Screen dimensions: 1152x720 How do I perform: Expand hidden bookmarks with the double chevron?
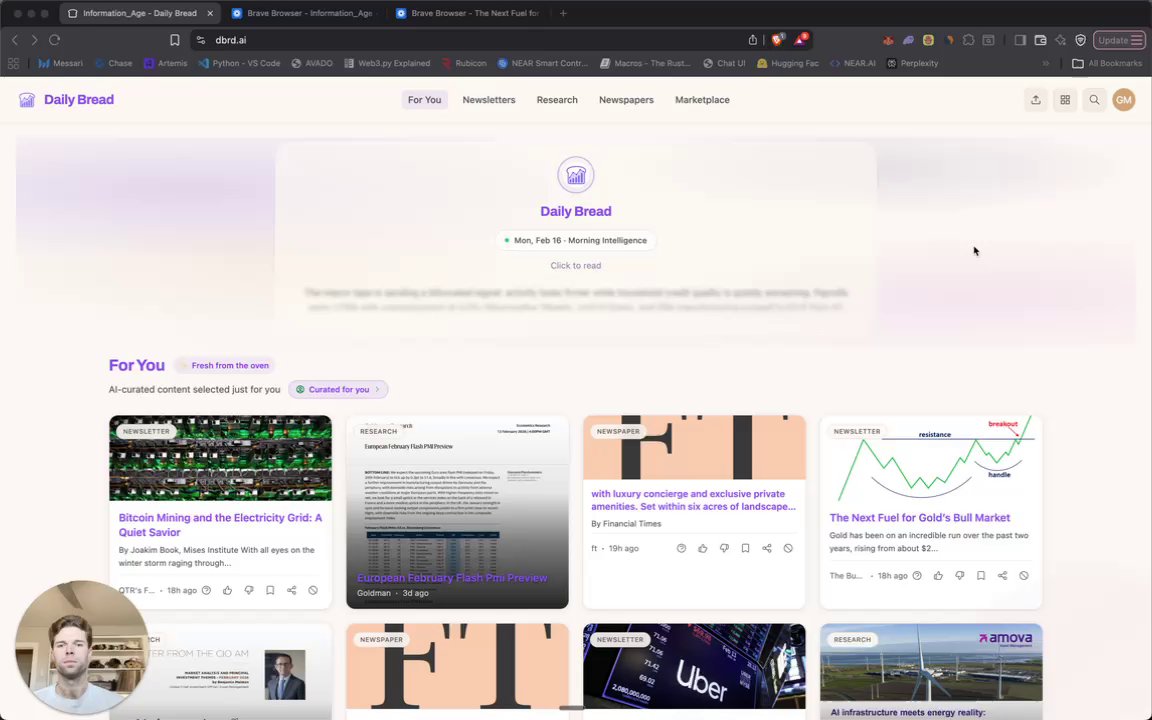point(1045,63)
